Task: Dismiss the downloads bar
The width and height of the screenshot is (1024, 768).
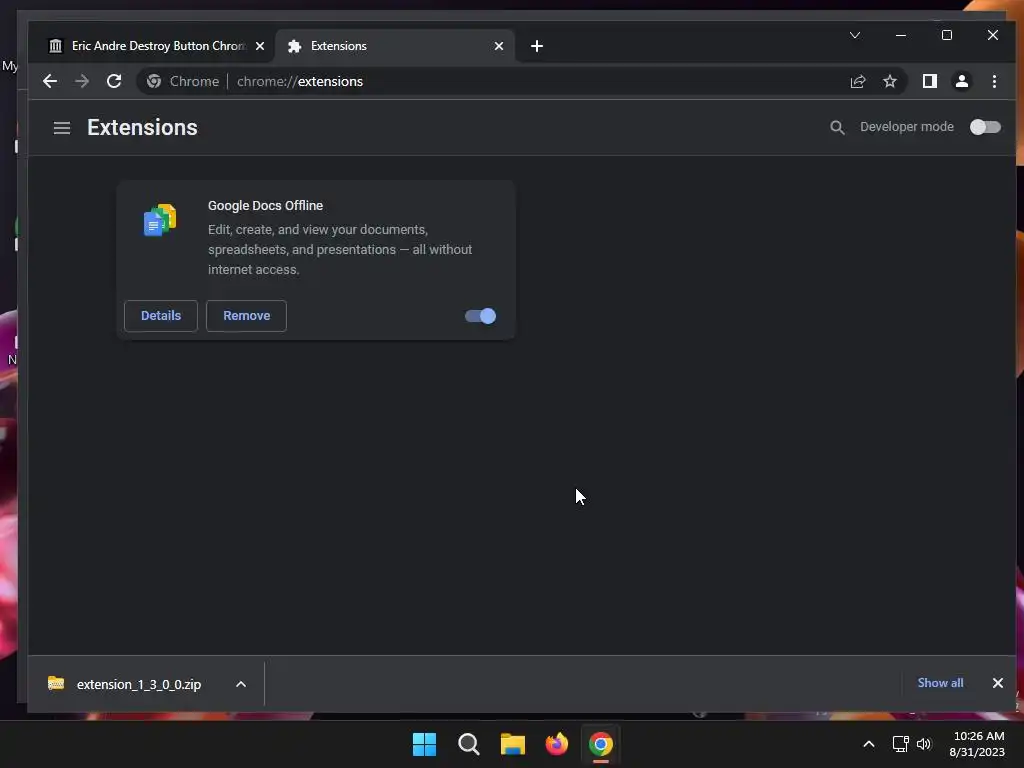Action: [x=998, y=683]
